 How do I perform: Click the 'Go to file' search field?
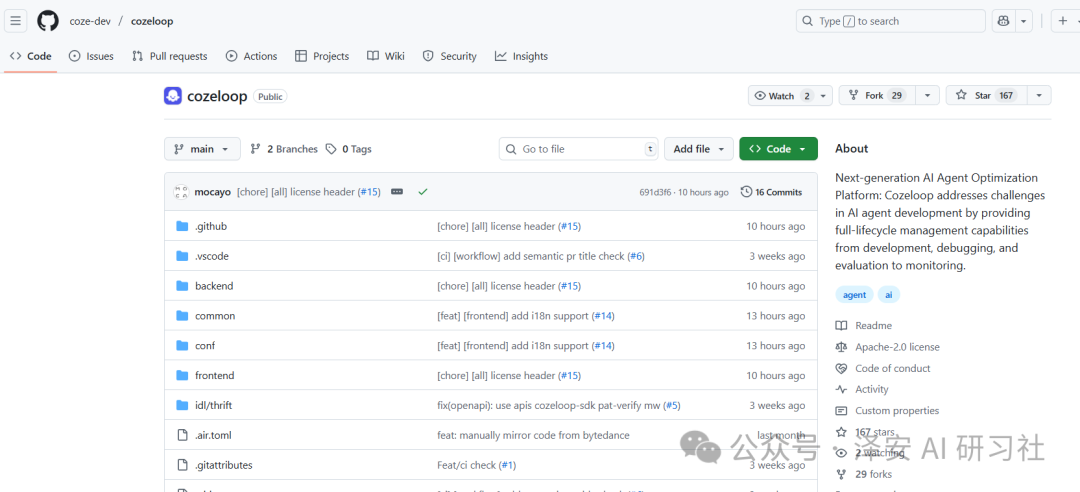click(x=579, y=149)
